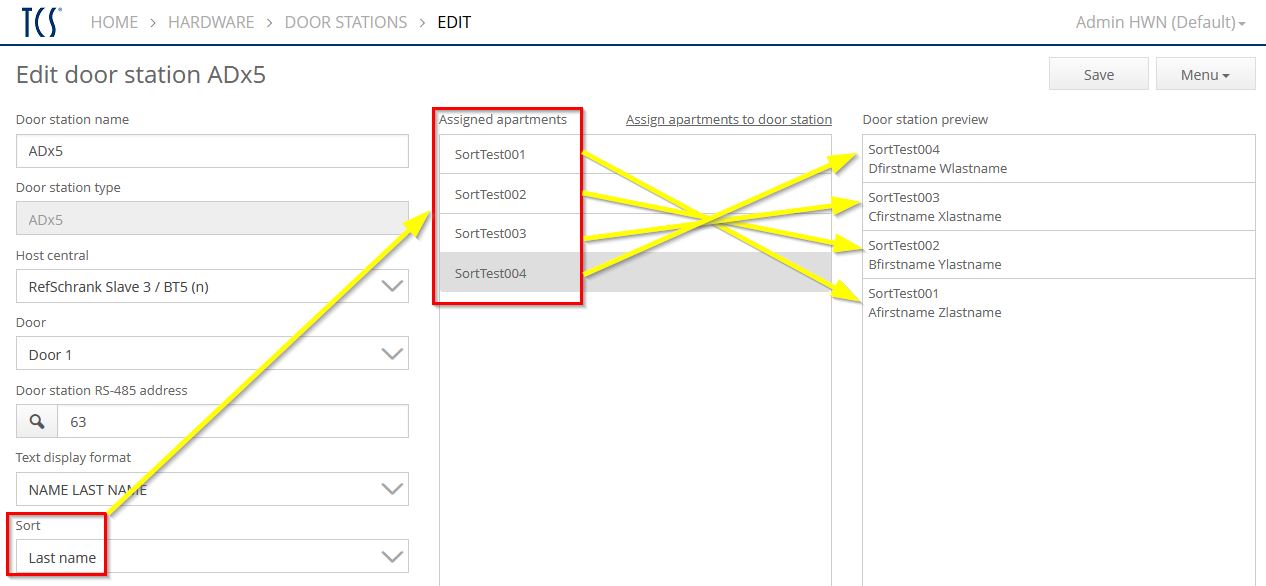Click the magnifier icon beside RS-485 address

[x=37, y=422]
